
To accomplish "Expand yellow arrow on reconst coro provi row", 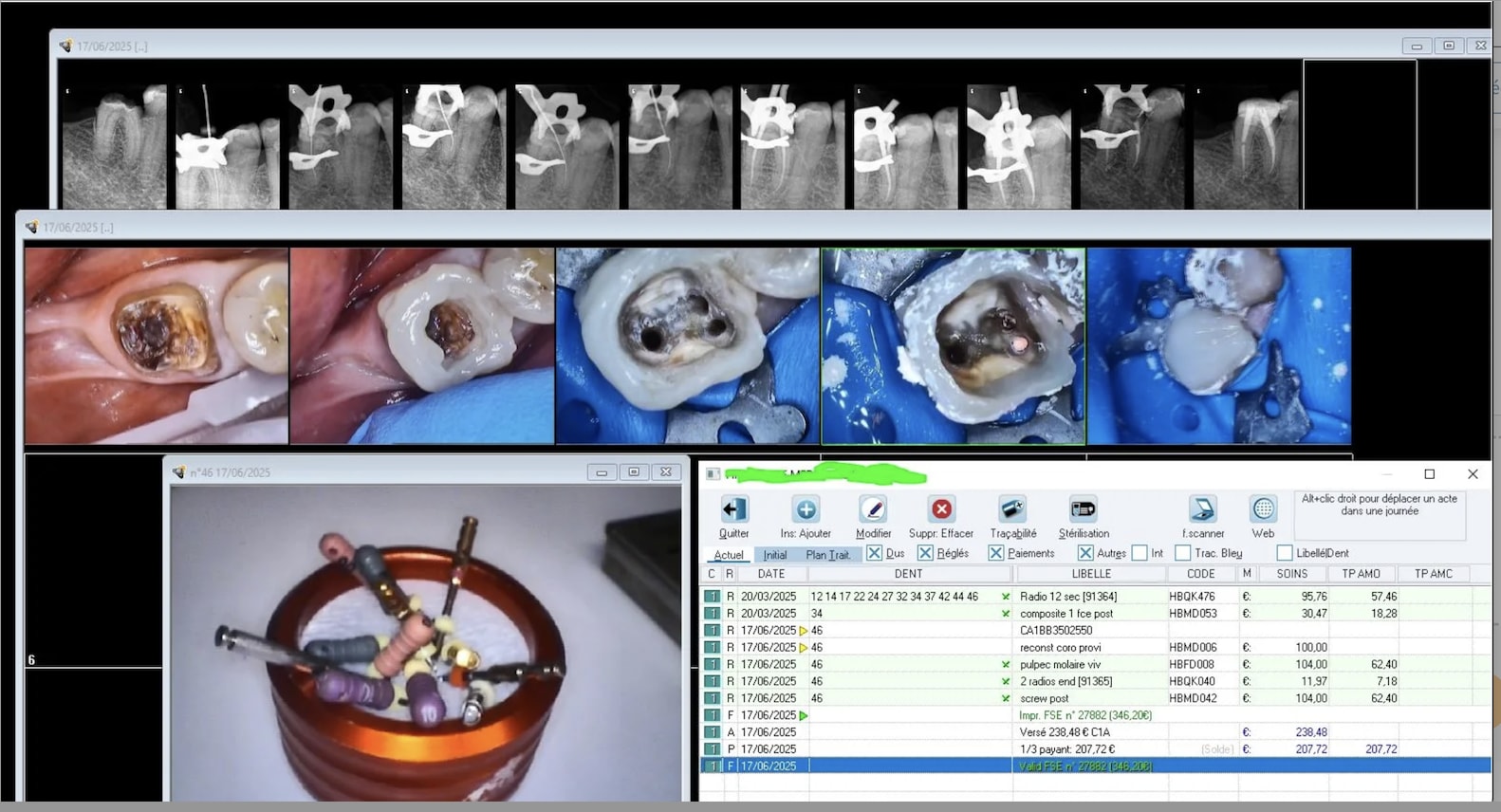I will [x=804, y=648].
